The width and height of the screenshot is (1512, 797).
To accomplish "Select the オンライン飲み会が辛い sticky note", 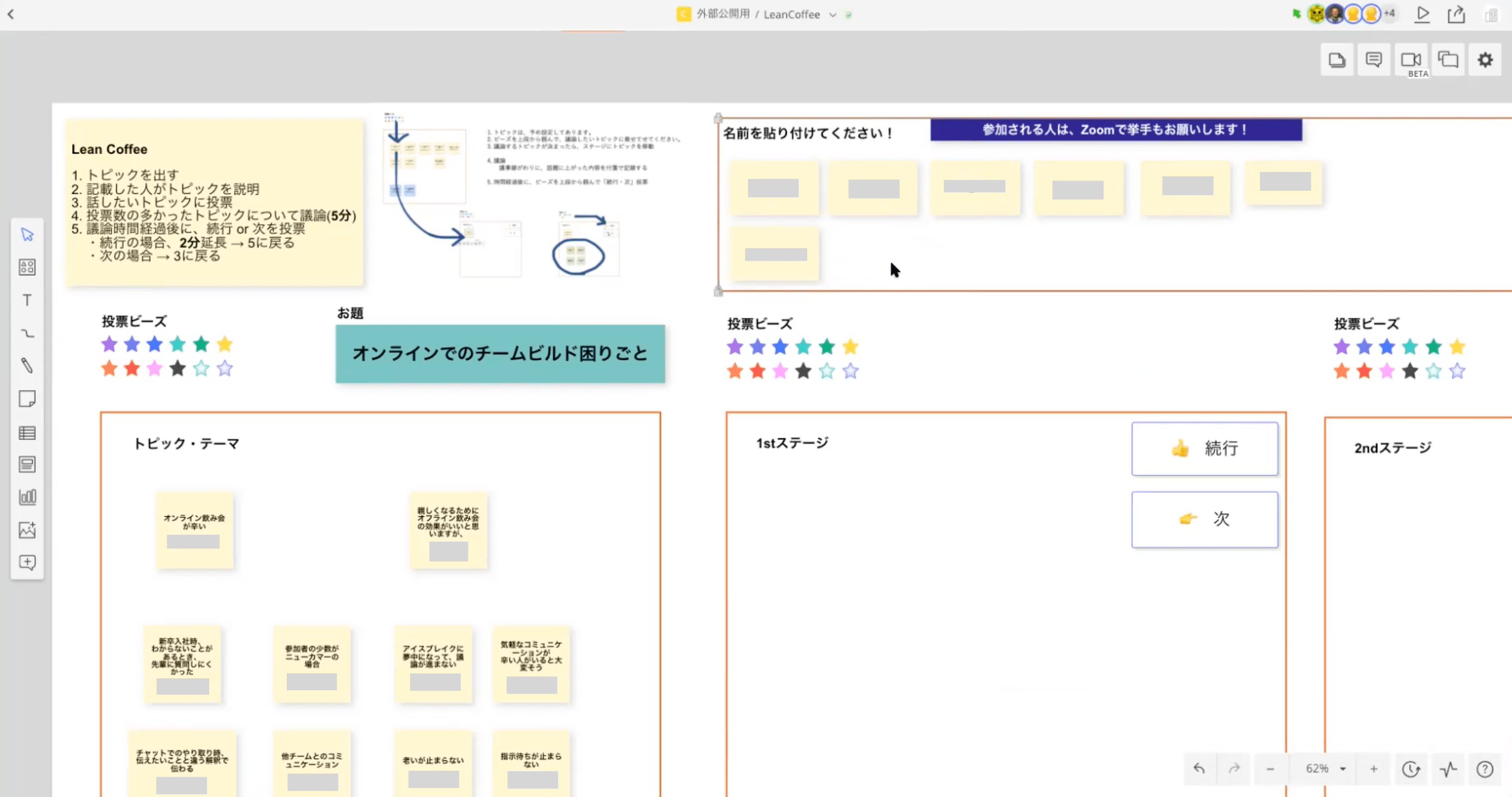I will click(x=194, y=530).
